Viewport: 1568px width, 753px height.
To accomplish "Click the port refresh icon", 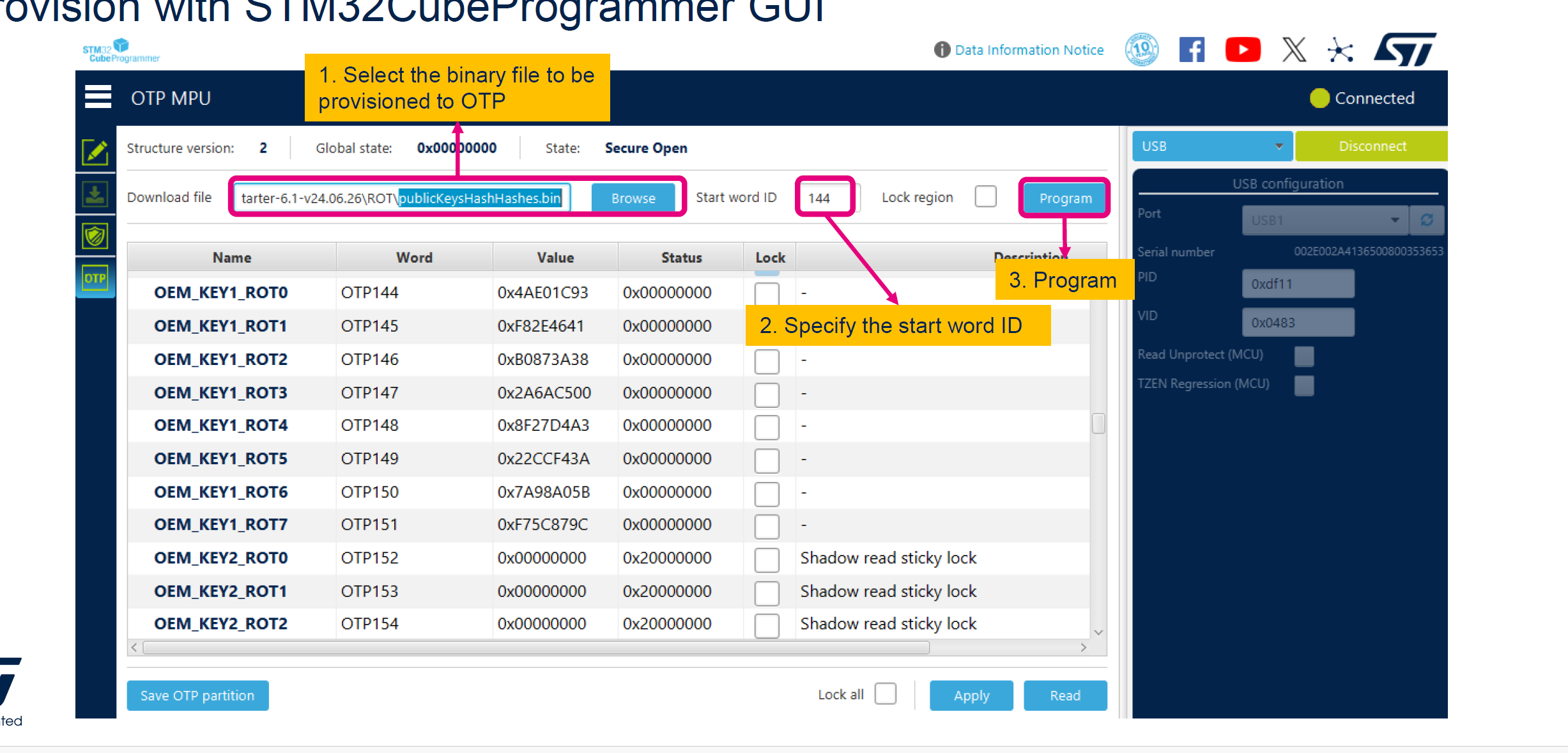I will pyautogui.click(x=1427, y=220).
